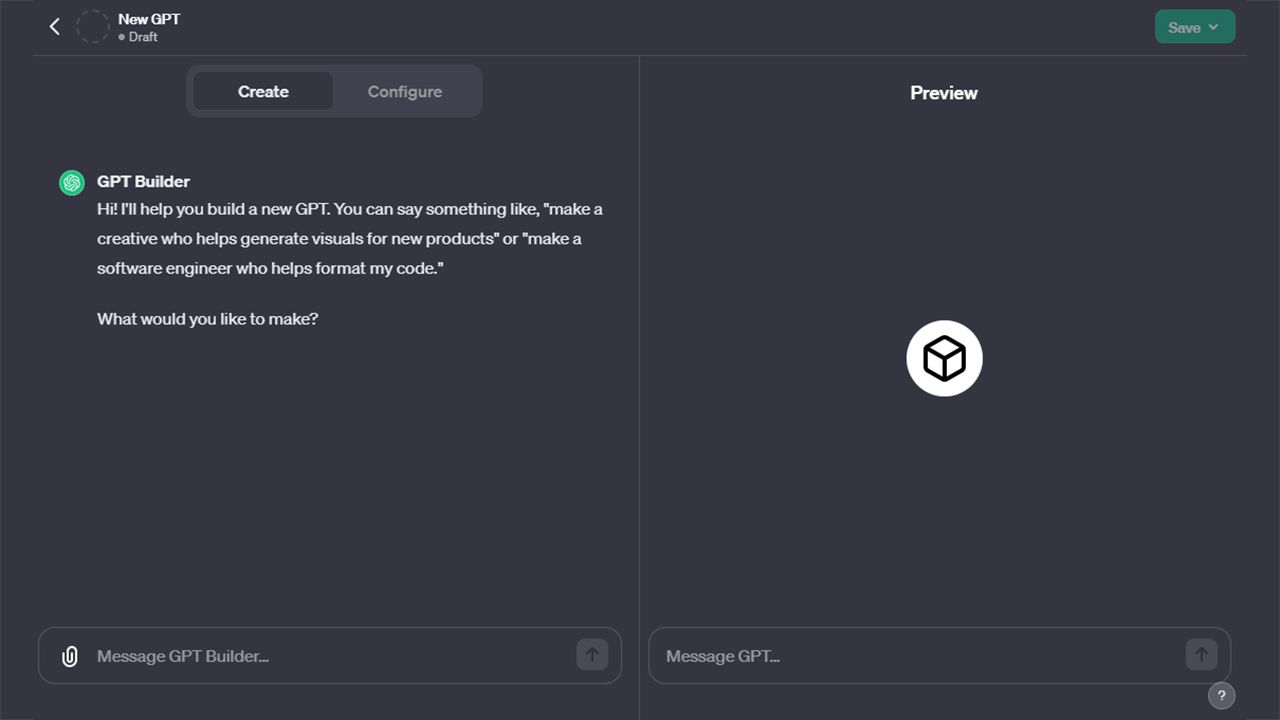Attach a file with the paperclip icon
Viewport: 1280px width, 720px height.
point(69,656)
